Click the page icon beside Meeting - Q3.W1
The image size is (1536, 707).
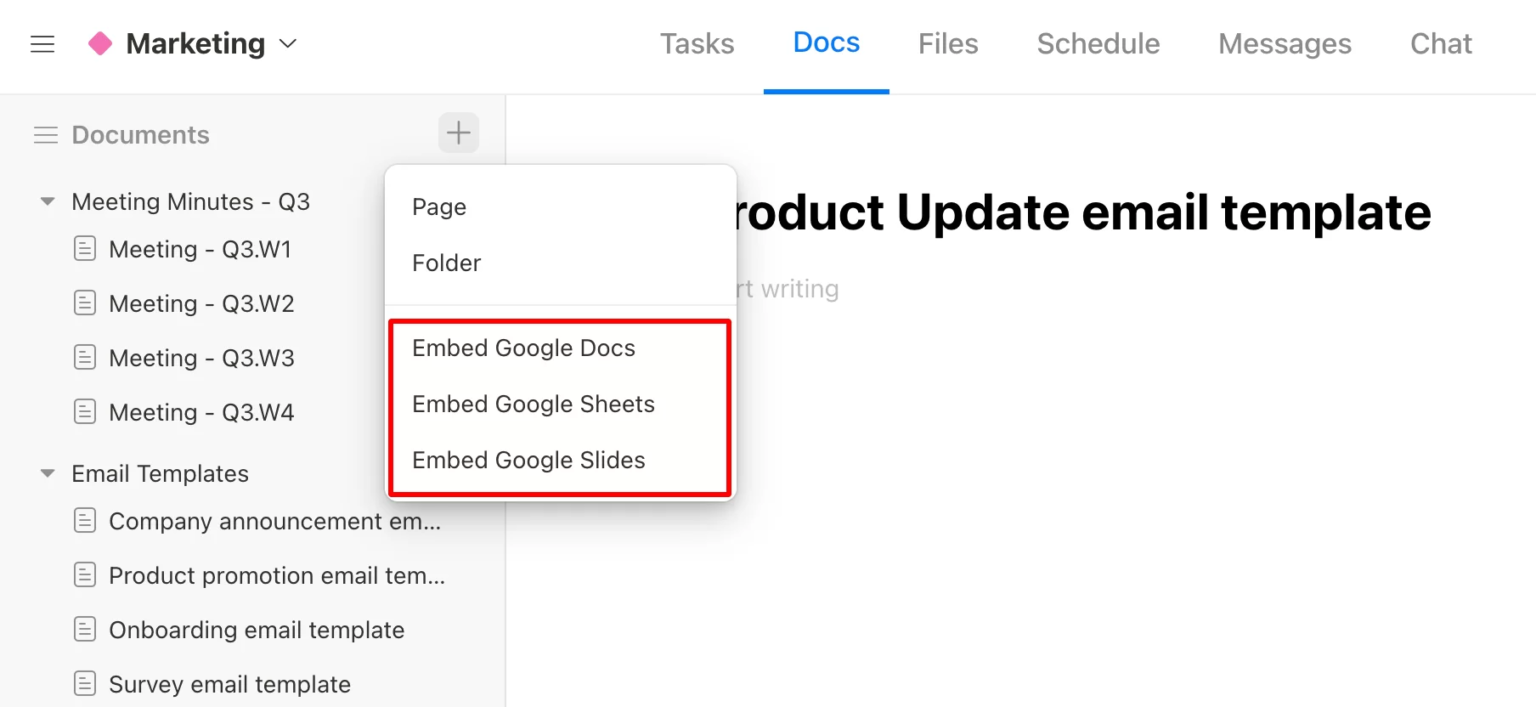86,249
